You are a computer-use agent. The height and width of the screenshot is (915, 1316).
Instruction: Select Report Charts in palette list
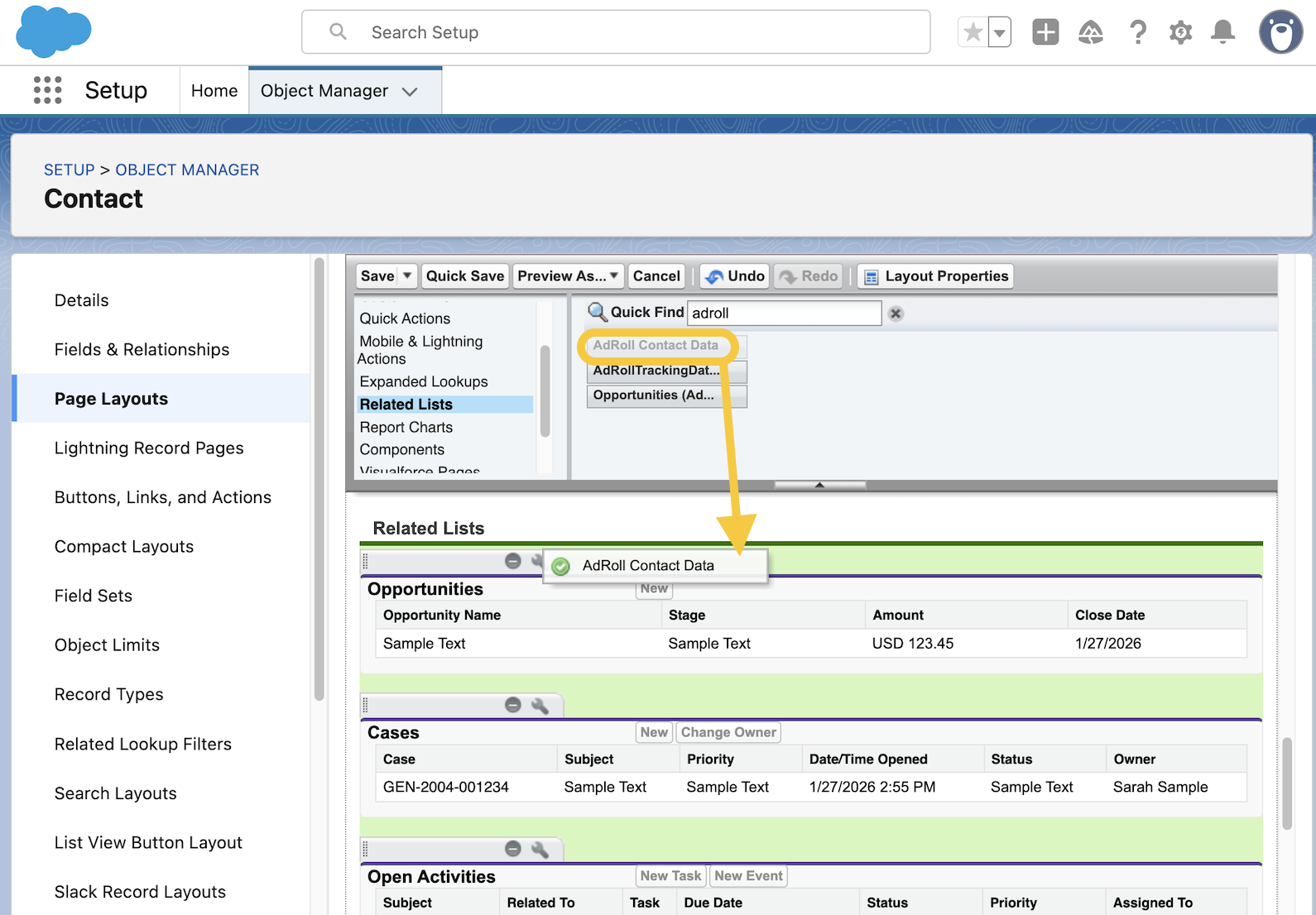point(406,427)
